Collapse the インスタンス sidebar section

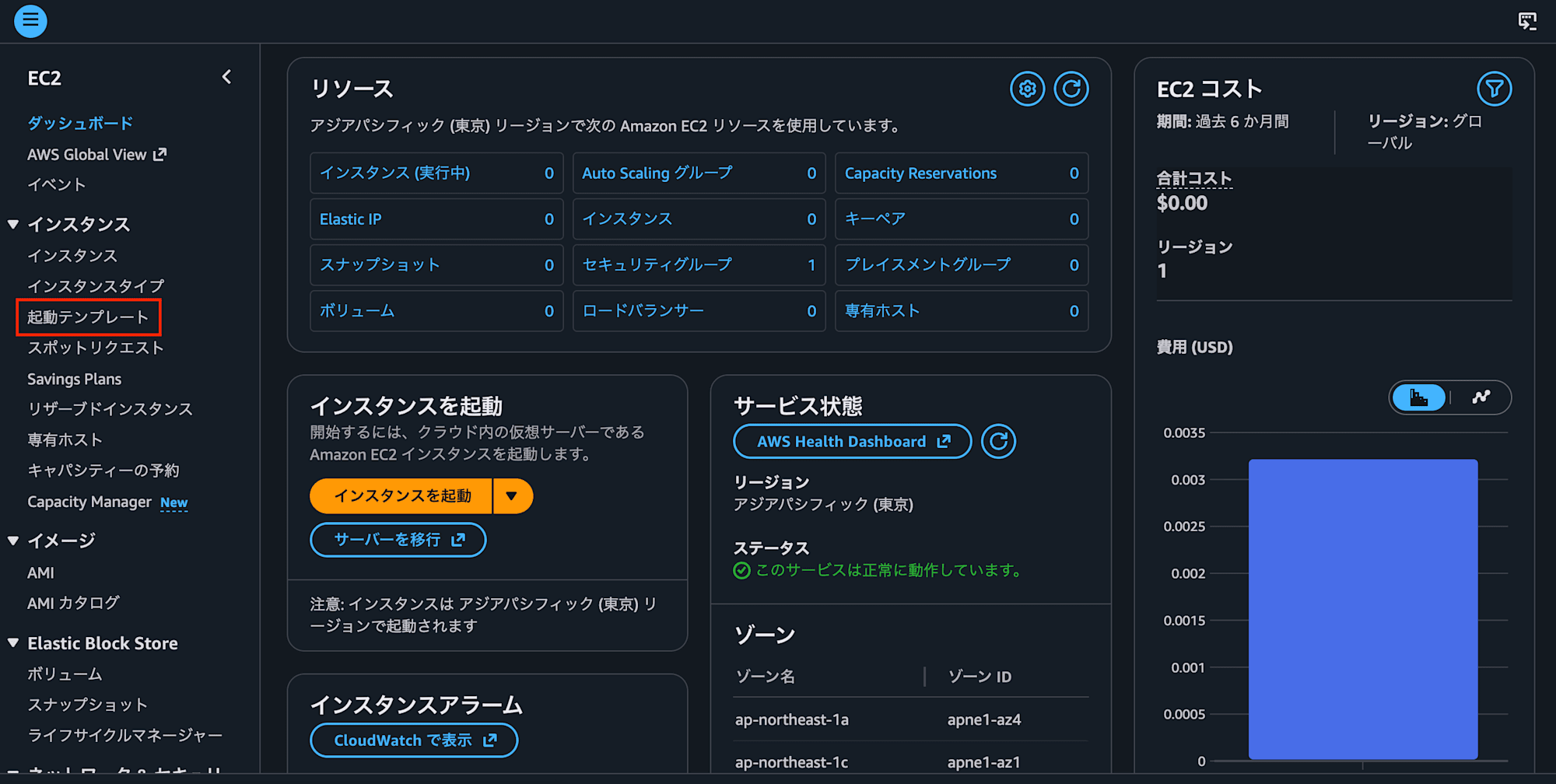[13, 225]
